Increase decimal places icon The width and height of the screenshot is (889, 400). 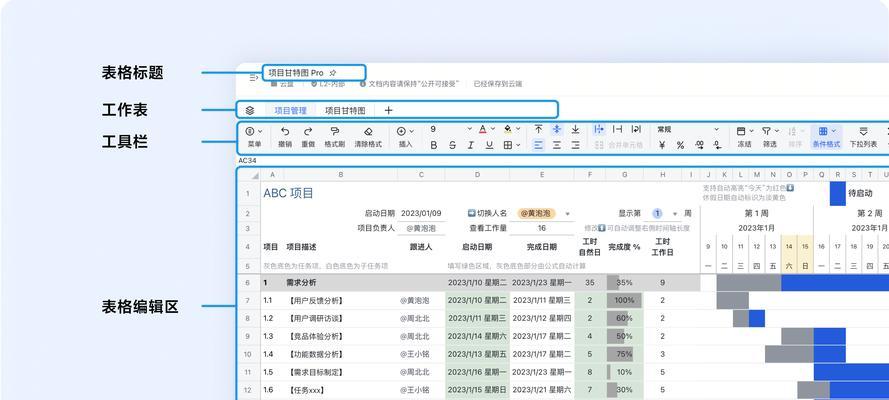pyautogui.click(x=700, y=145)
